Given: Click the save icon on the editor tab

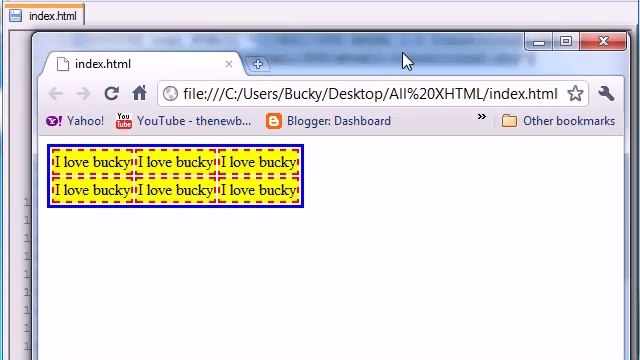Looking at the screenshot, I should [x=16, y=16].
